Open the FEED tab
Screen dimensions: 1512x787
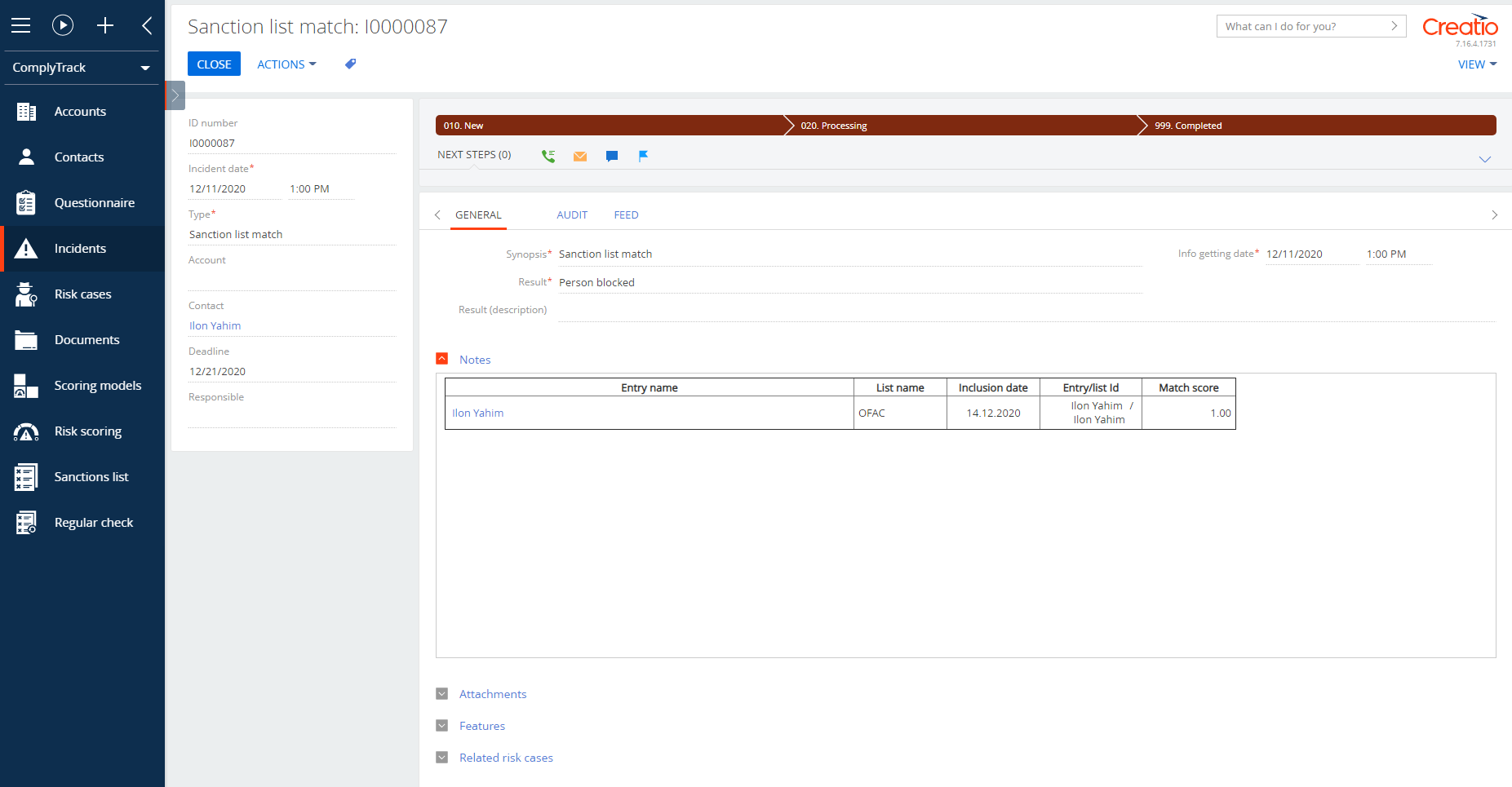tap(626, 214)
